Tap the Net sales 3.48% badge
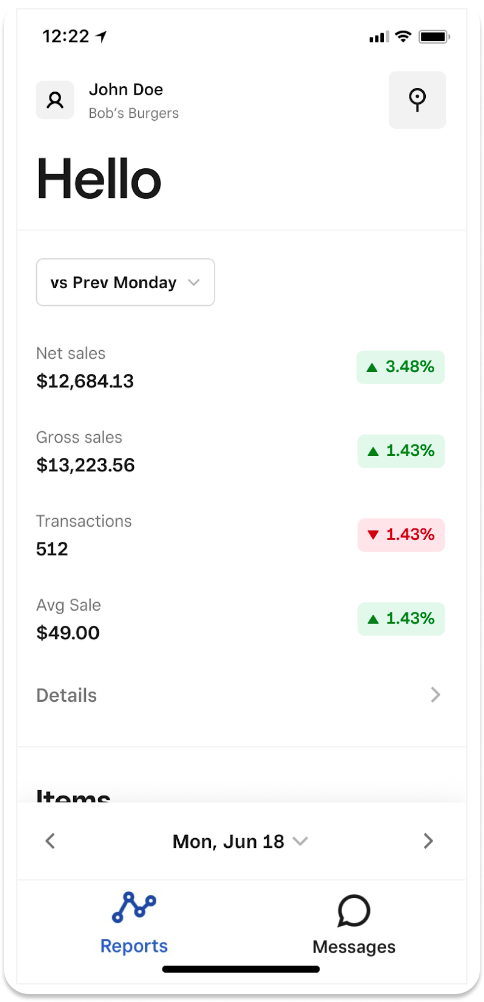Image resolution: width=484 pixels, height=1002 pixels. click(x=401, y=367)
